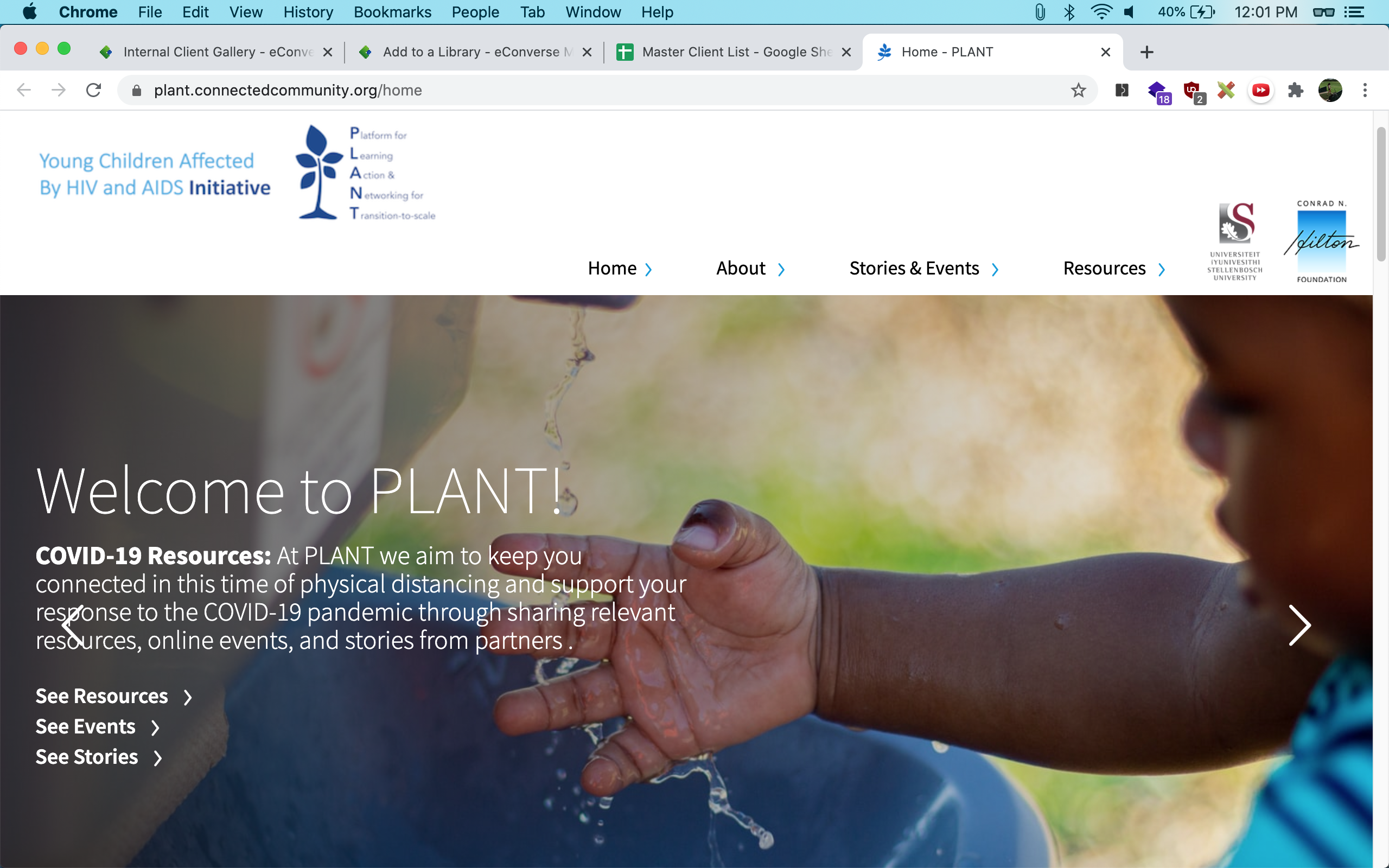1389x868 pixels.
Task: Open the Bookmarks menu in menu bar
Action: [393, 12]
